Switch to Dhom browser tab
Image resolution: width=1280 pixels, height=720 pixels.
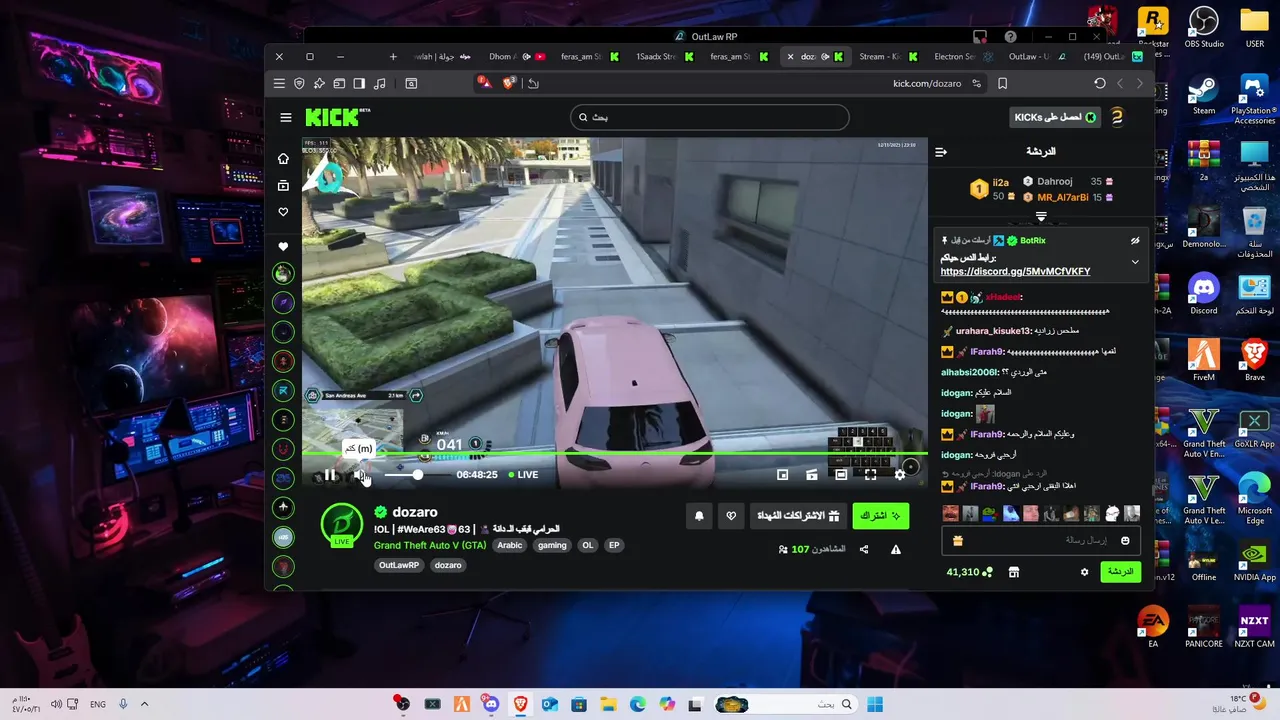516,57
